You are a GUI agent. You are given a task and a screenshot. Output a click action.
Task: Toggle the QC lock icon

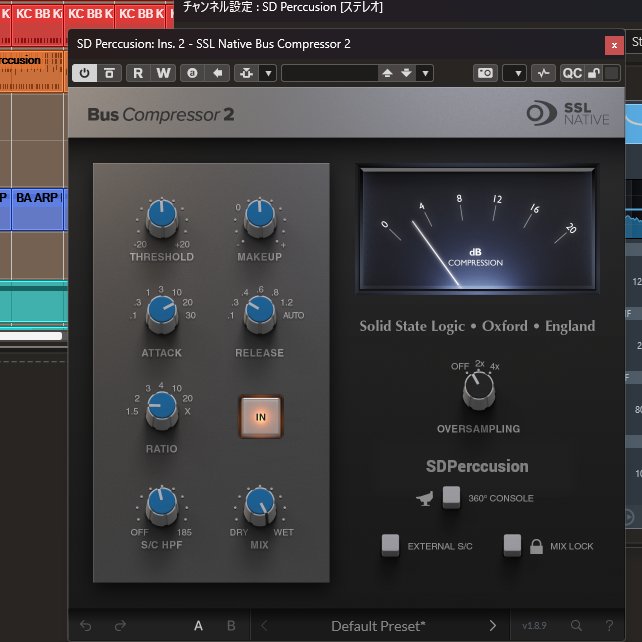click(594, 73)
